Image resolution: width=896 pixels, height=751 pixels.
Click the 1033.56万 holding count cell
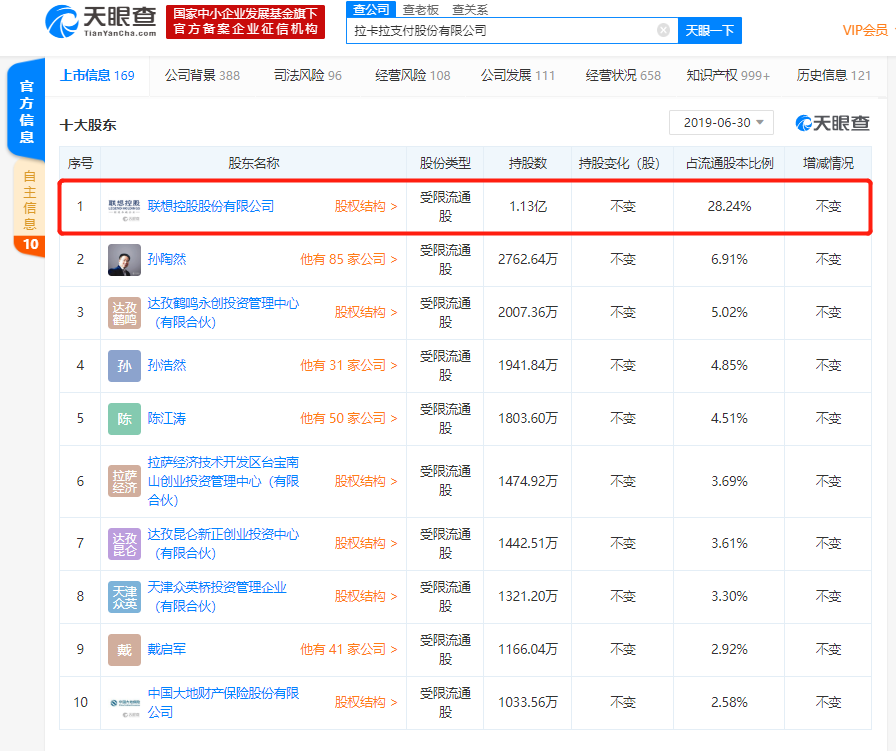[x=527, y=702]
